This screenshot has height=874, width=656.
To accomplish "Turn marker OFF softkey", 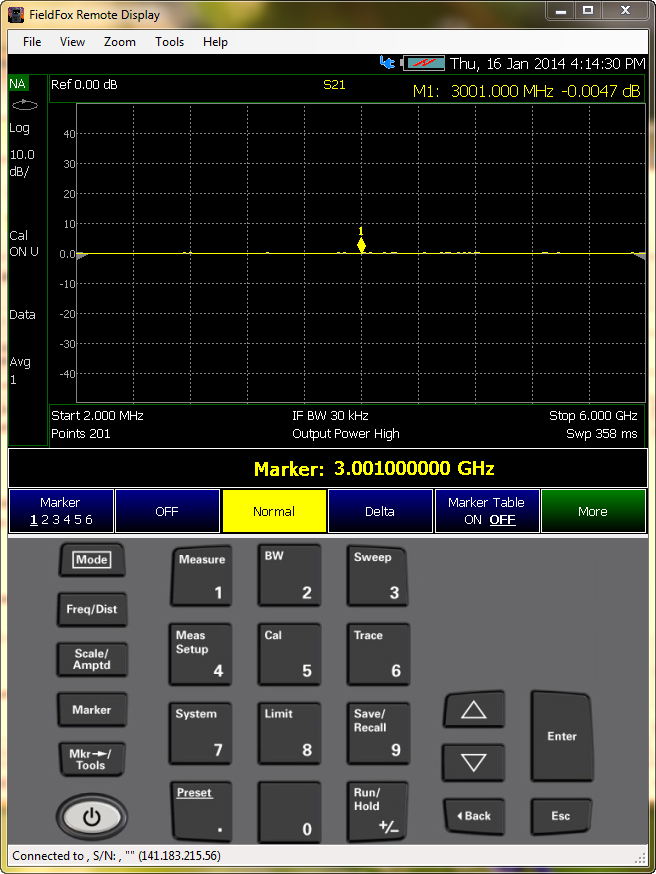I will pyautogui.click(x=167, y=511).
